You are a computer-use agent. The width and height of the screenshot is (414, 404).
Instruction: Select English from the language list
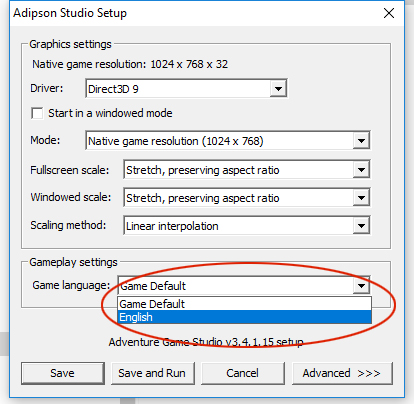245,317
